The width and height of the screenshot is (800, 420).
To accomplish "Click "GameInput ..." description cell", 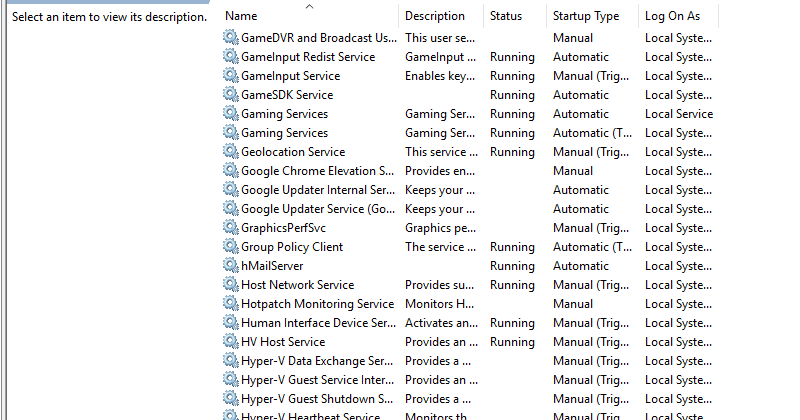I will [x=440, y=57].
